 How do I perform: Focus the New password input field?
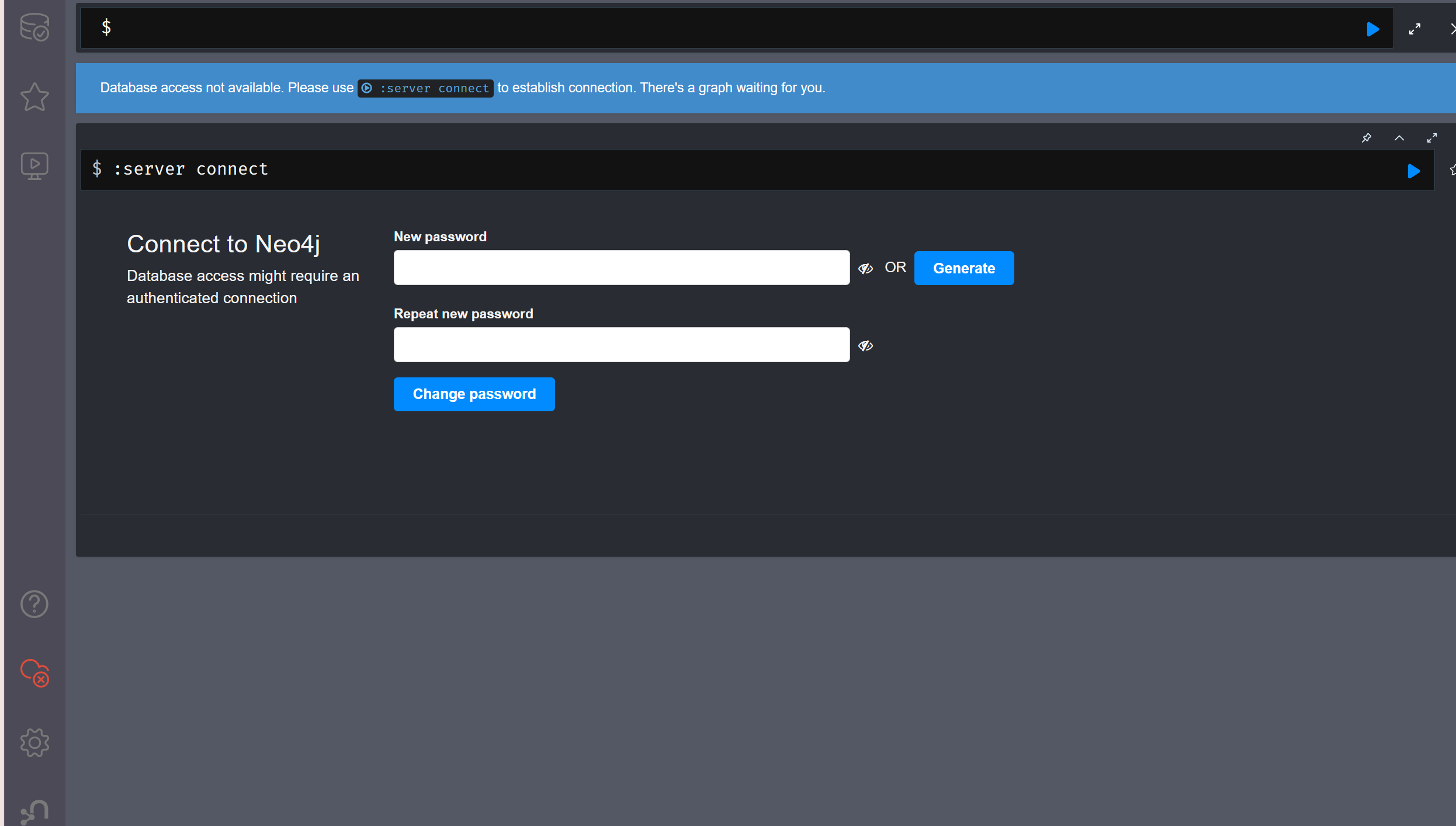[x=621, y=268]
